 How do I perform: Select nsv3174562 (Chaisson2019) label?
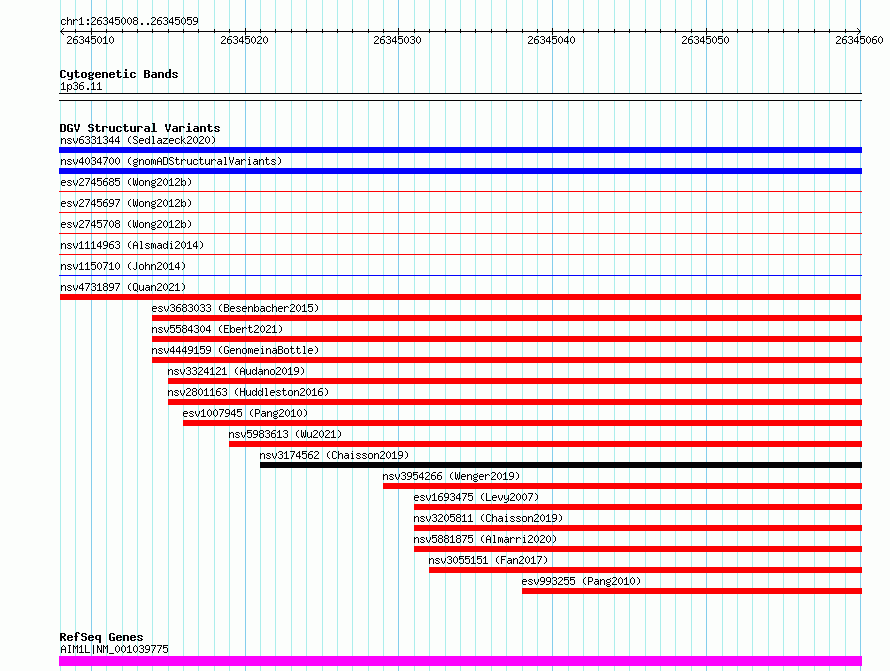(x=334, y=455)
